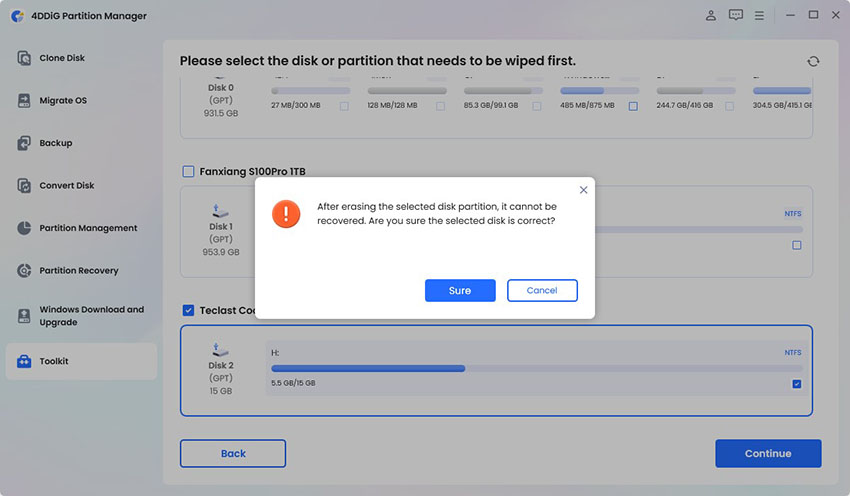Image resolution: width=850 pixels, height=496 pixels.
Task: Click the 4DDiG app logo
Action: pos(18,16)
